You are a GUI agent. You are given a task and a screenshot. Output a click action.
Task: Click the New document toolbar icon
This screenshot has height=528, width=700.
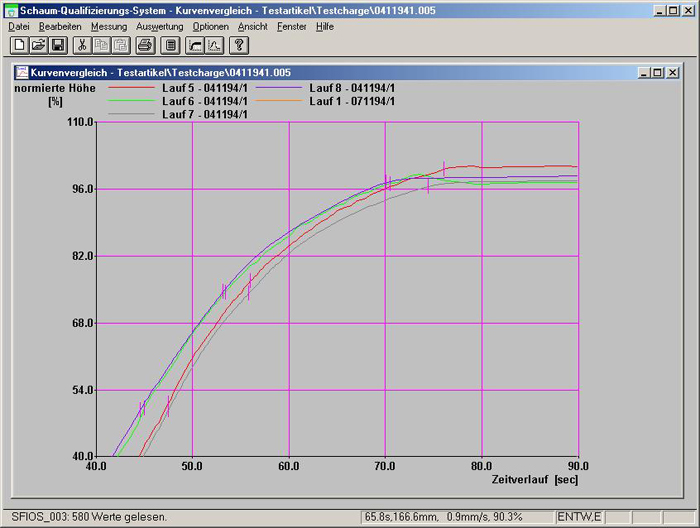19,45
